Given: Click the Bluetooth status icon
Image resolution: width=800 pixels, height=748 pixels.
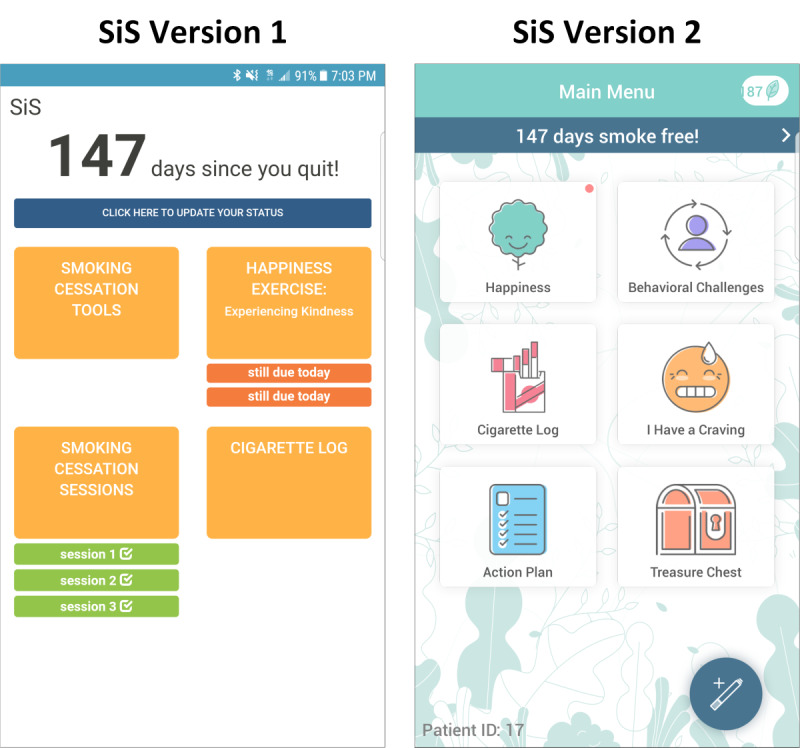Looking at the screenshot, I should coord(237,76).
